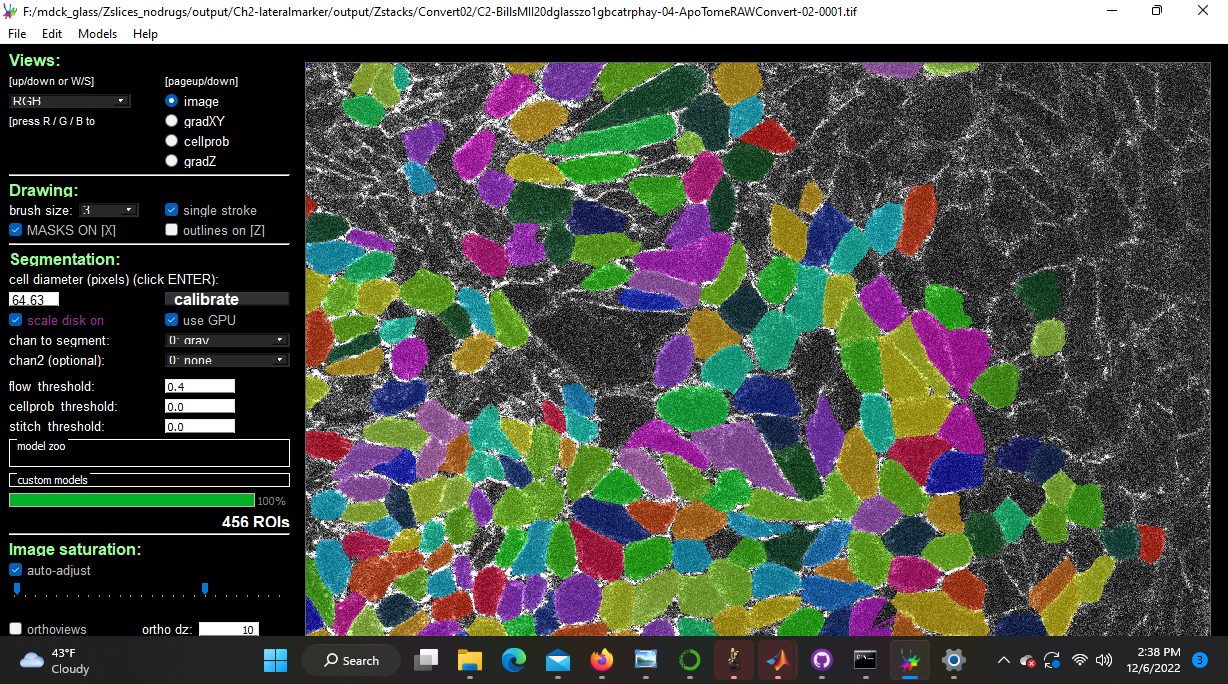Launch Microsoft Edge from the taskbar
1228x684 pixels.
pyautogui.click(x=514, y=660)
